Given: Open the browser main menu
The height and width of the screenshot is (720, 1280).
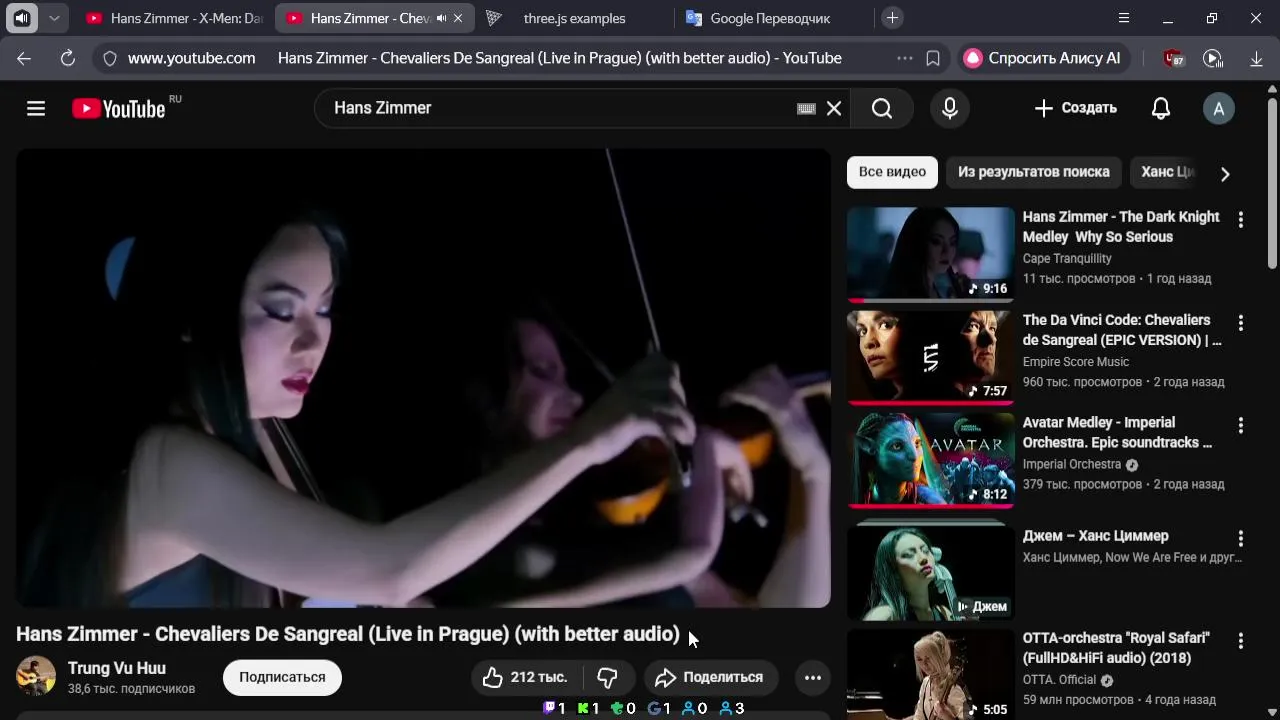Looking at the screenshot, I should (x=1124, y=18).
